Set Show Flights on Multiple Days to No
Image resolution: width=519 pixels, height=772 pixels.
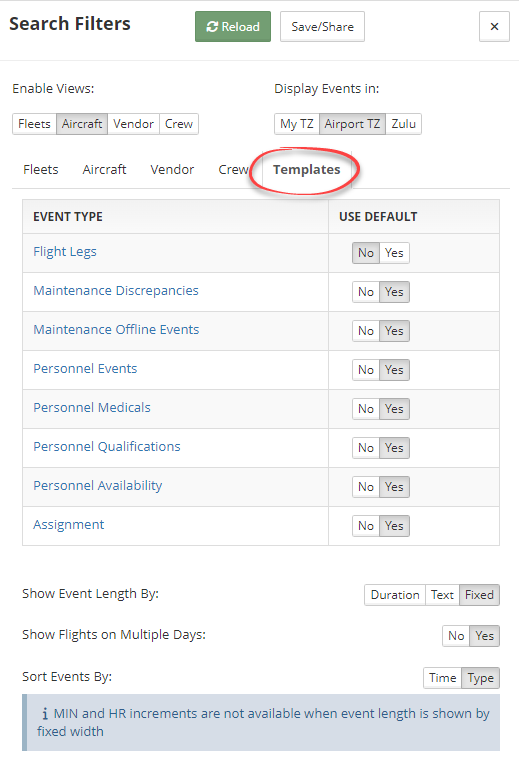point(456,636)
